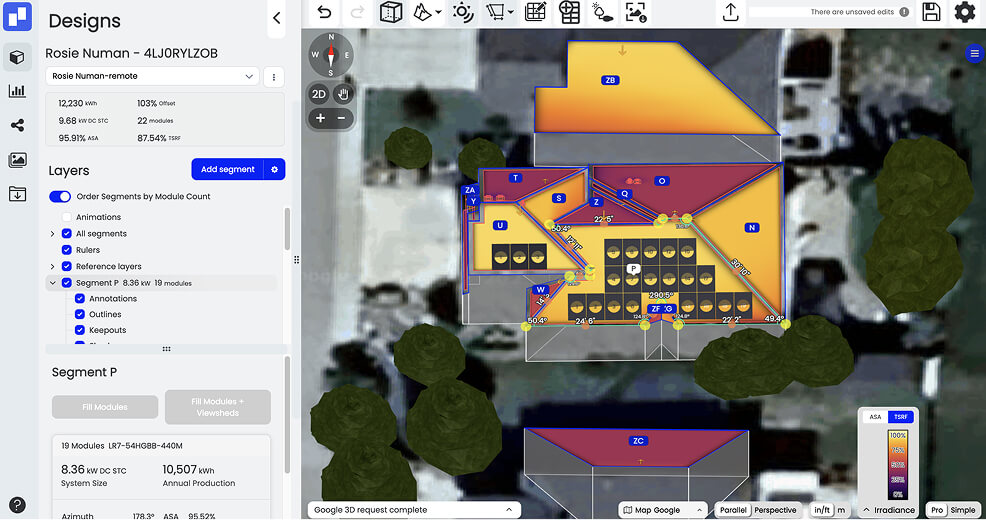Zoom out with the minus button
This screenshot has height=520, width=986.
point(341,118)
